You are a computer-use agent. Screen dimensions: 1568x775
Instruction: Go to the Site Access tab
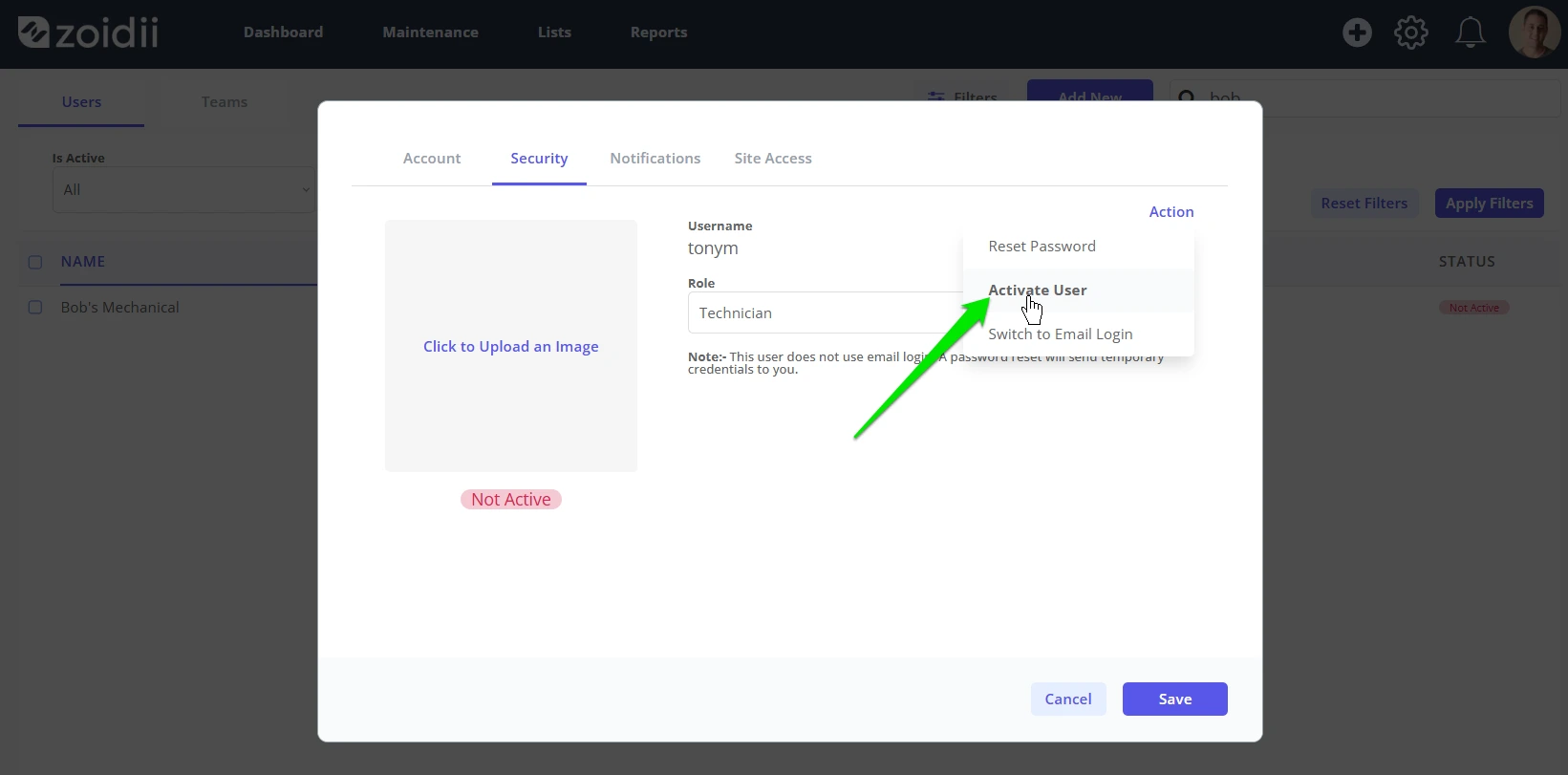pyautogui.click(x=773, y=159)
